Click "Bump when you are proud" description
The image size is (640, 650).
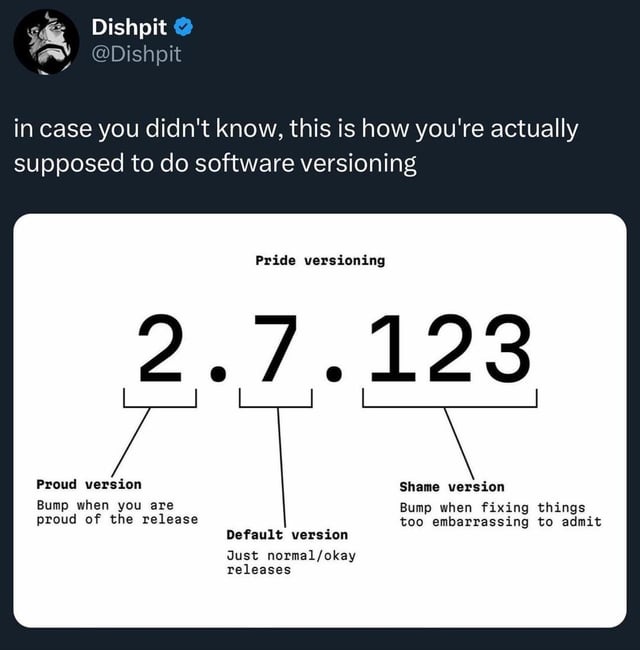[117, 512]
